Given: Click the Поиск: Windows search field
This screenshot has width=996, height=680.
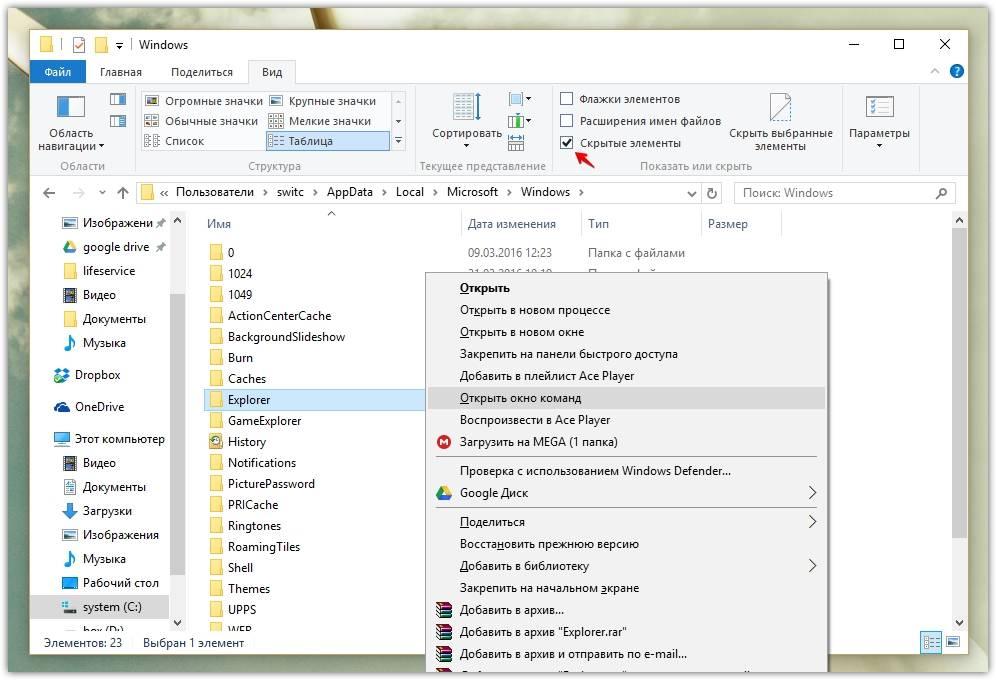Looking at the screenshot, I should point(844,193).
